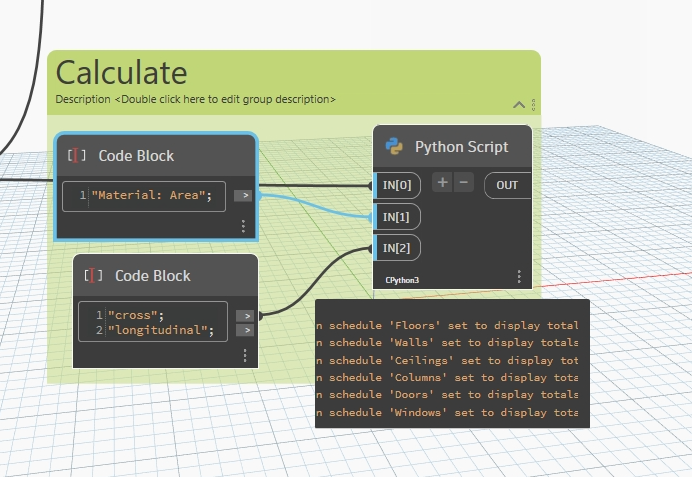This screenshot has height=477, width=692.
Task: Open options menu of cross/longitudinal Code Block
Action: (245, 355)
